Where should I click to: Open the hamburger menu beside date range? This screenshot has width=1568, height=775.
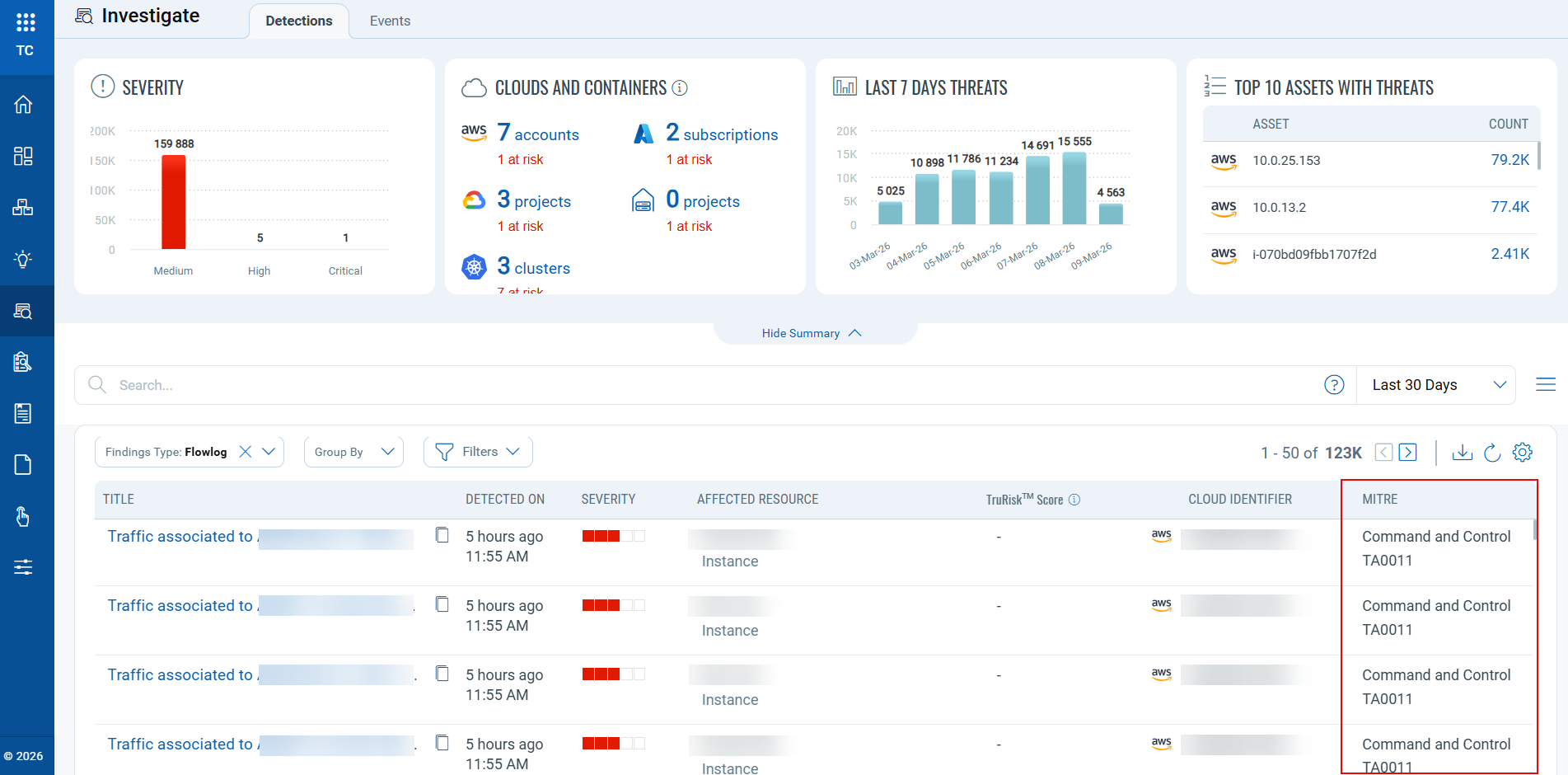click(x=1546, y=385)
